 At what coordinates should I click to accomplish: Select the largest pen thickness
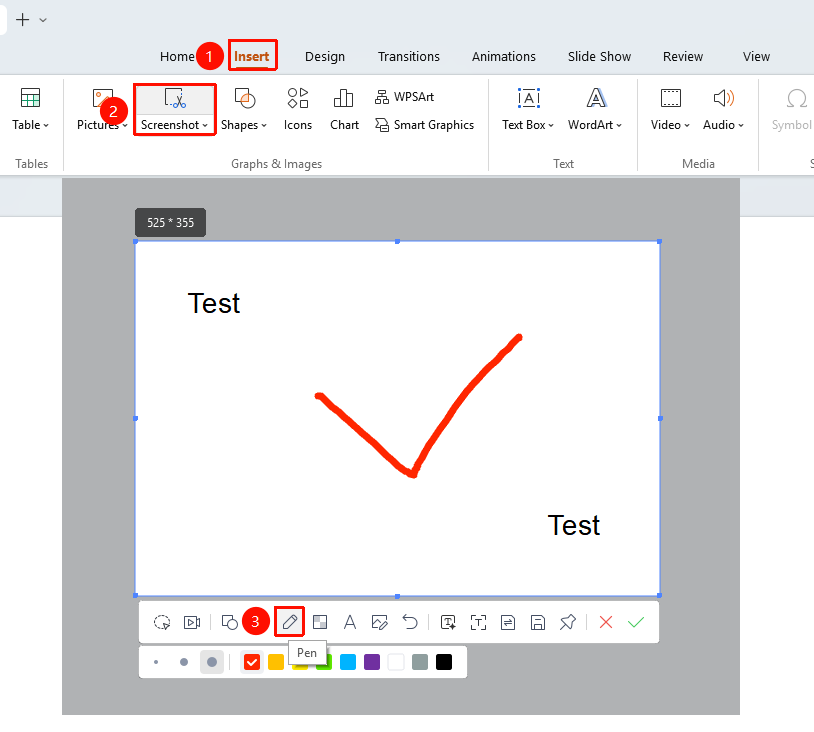[212, 662]
